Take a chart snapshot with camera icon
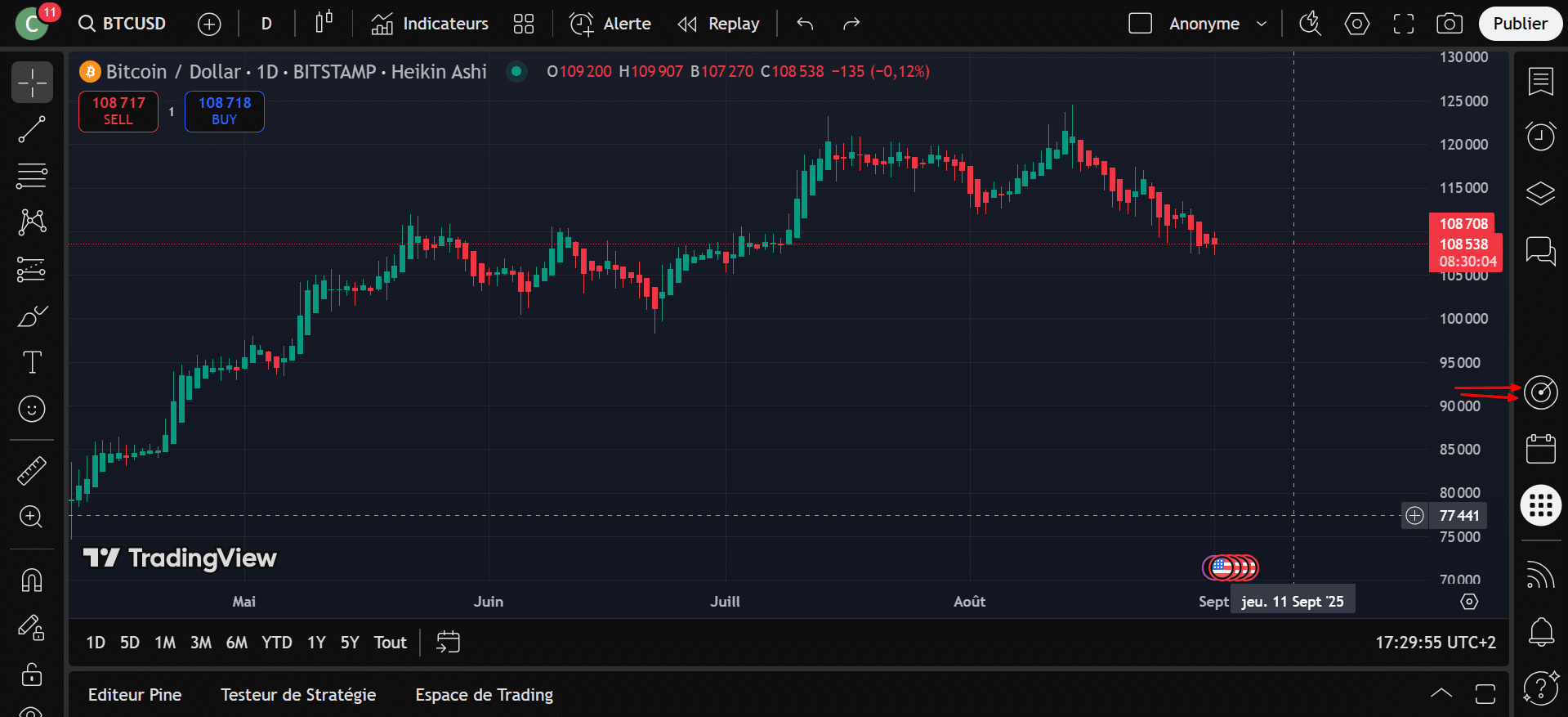 point(1449,24)
